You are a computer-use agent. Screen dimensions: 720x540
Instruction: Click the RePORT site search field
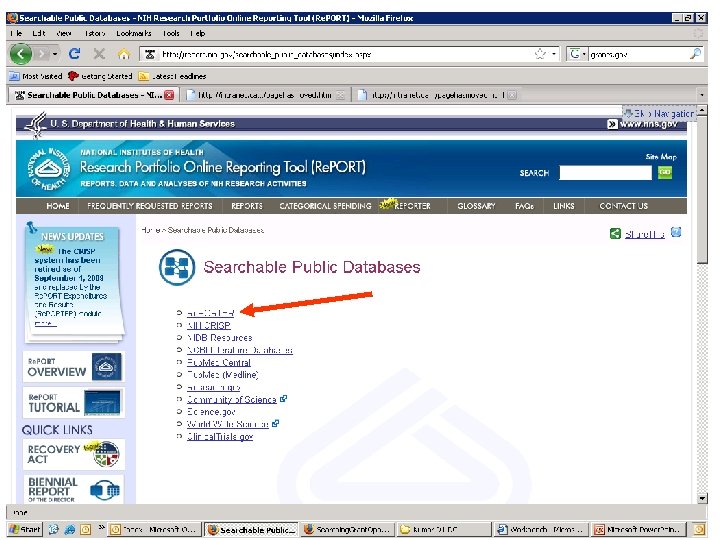pos(605,173)
